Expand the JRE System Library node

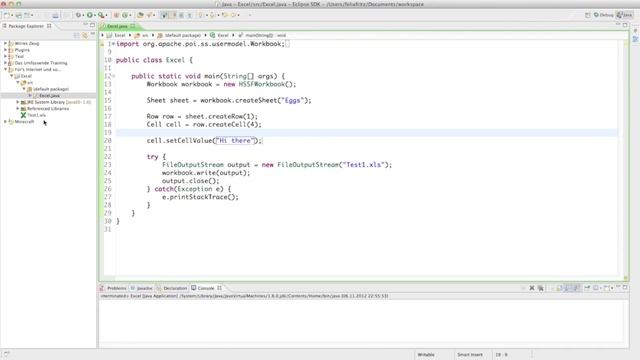18,102
